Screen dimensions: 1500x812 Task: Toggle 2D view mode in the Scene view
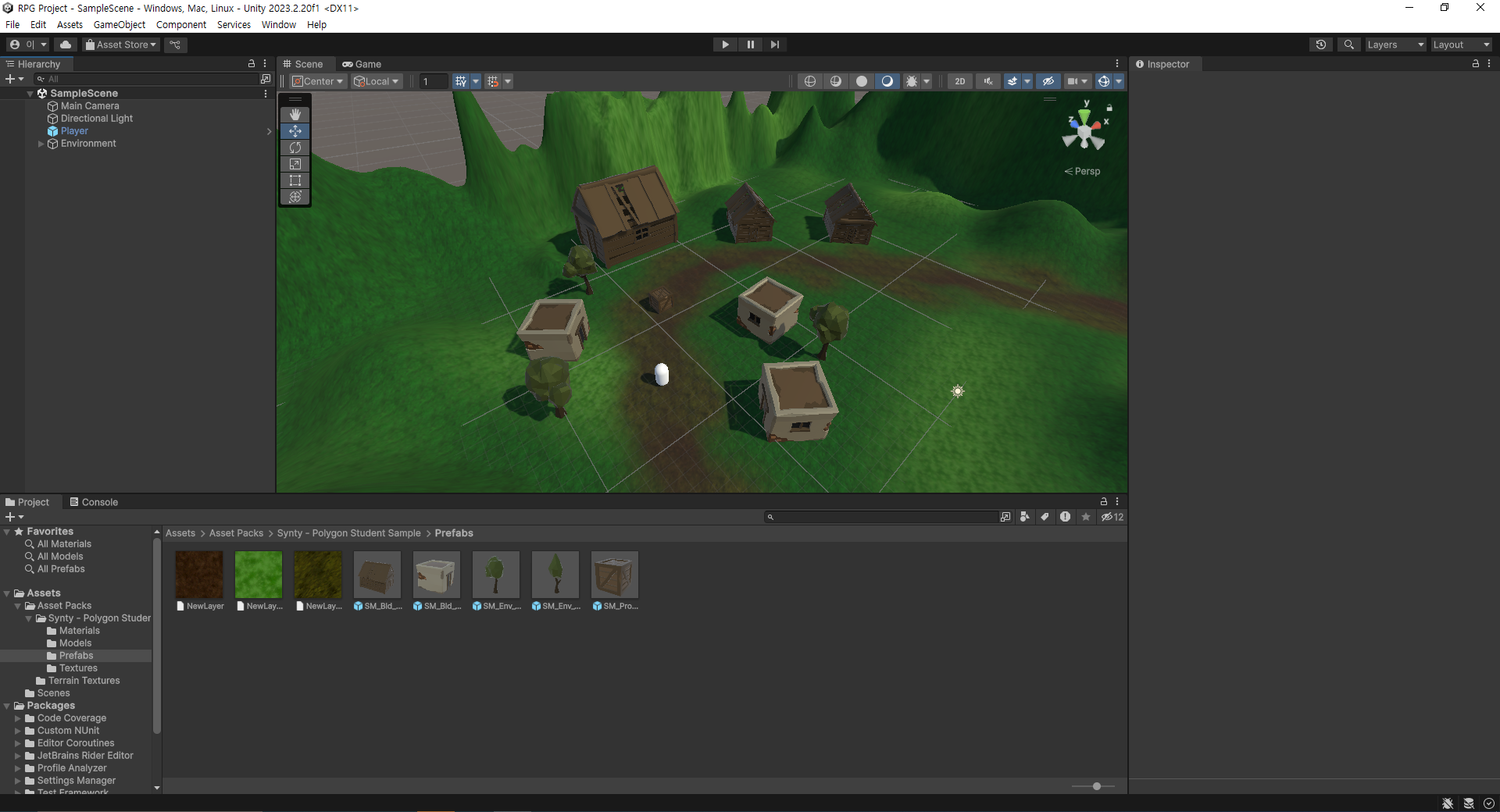[959, 81]
